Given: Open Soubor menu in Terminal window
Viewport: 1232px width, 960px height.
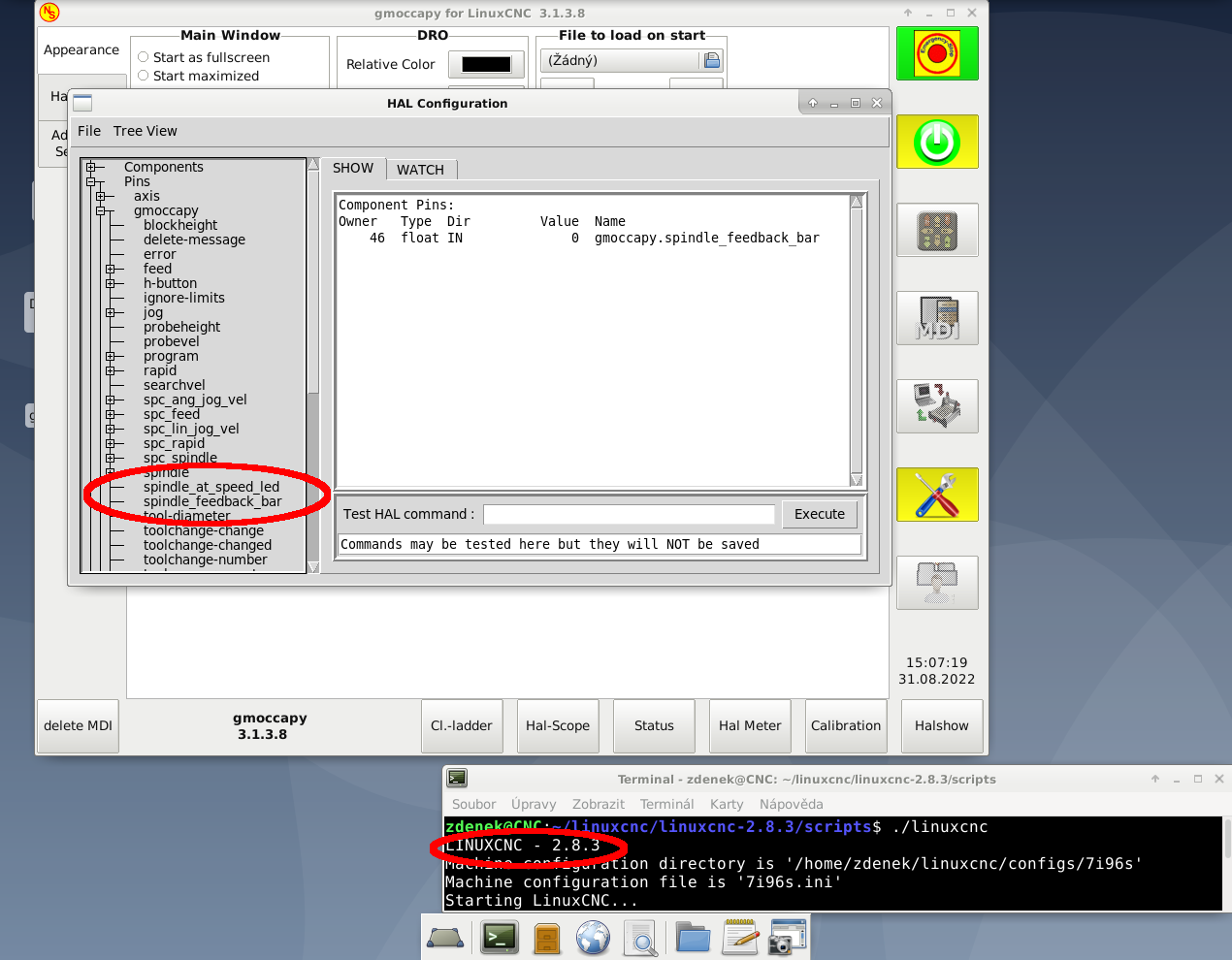Looking at the screenshot, I should click(x=473, y=804).
